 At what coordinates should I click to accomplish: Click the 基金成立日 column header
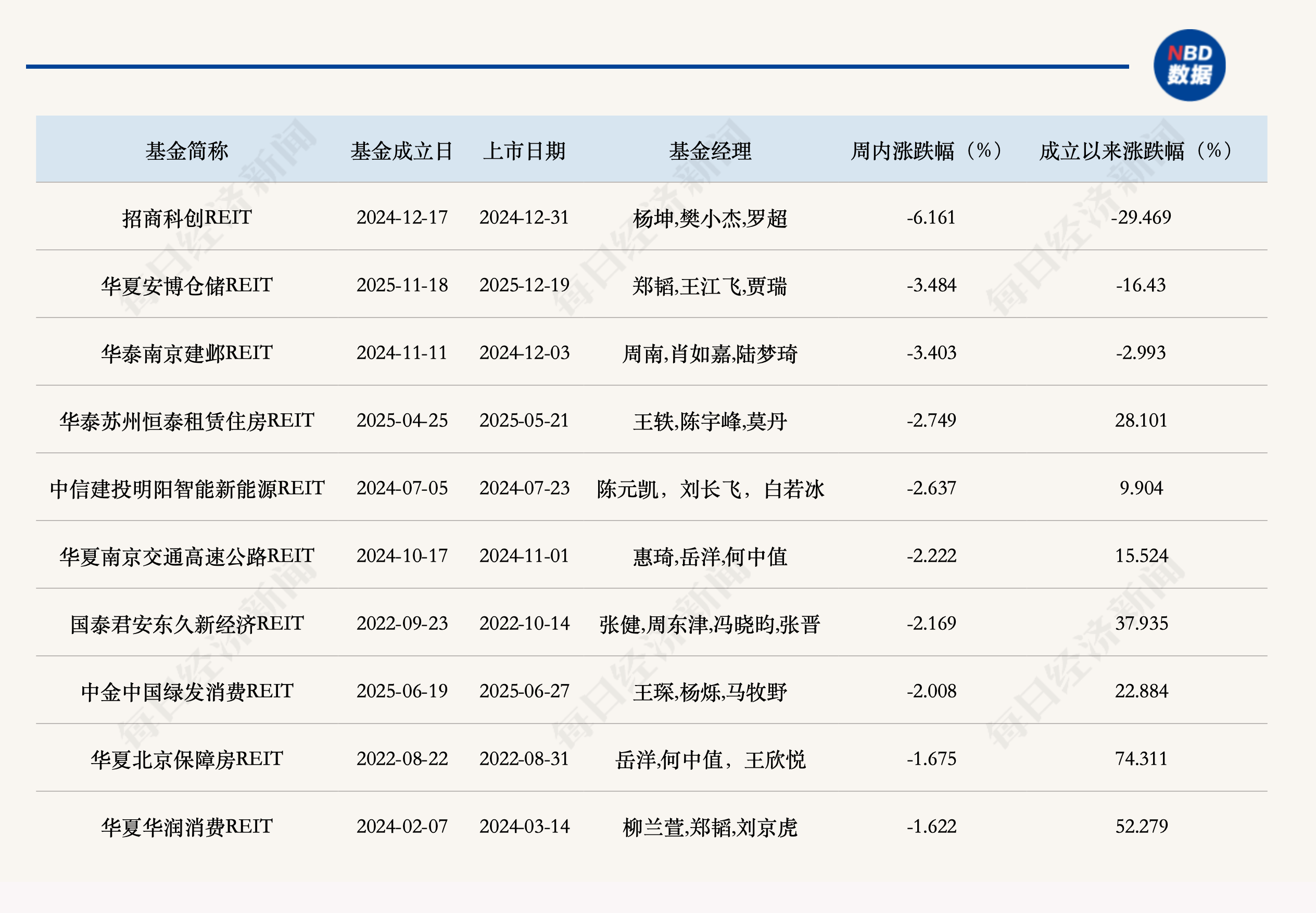402,151
